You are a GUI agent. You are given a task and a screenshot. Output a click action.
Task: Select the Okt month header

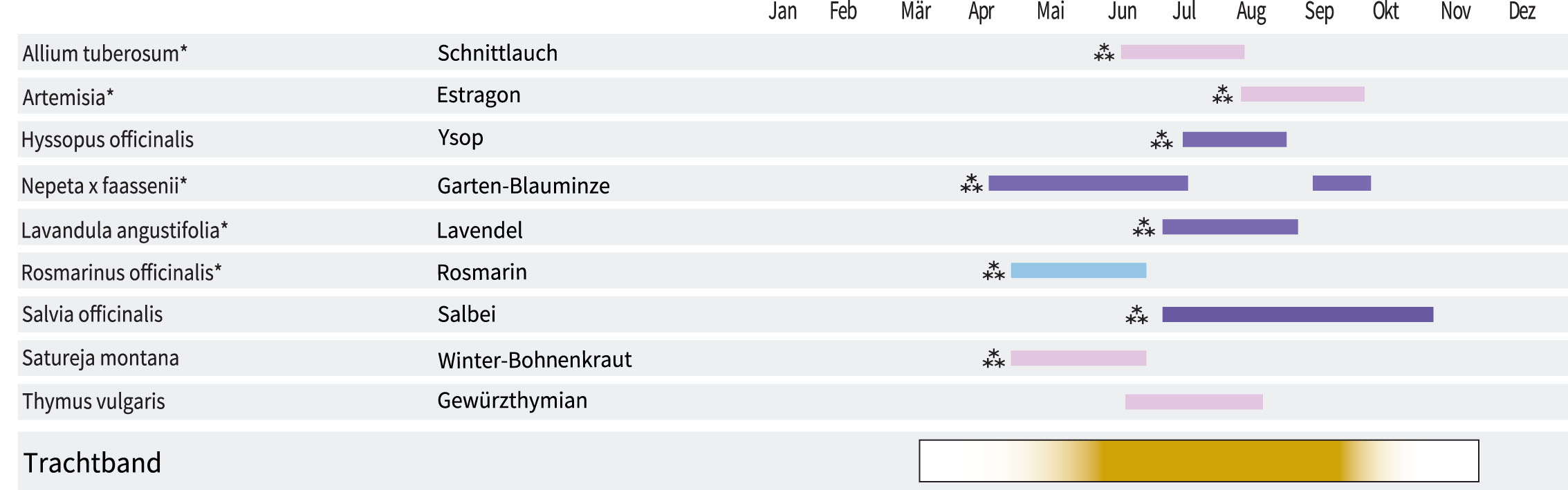1385,12
